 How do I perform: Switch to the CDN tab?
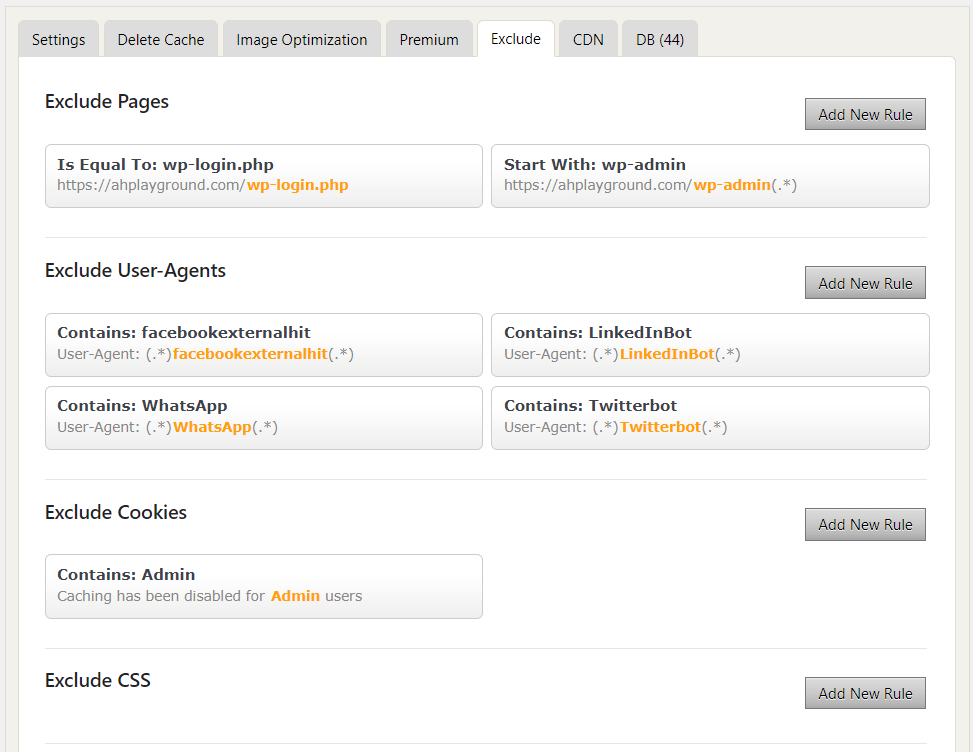[588, 40]
